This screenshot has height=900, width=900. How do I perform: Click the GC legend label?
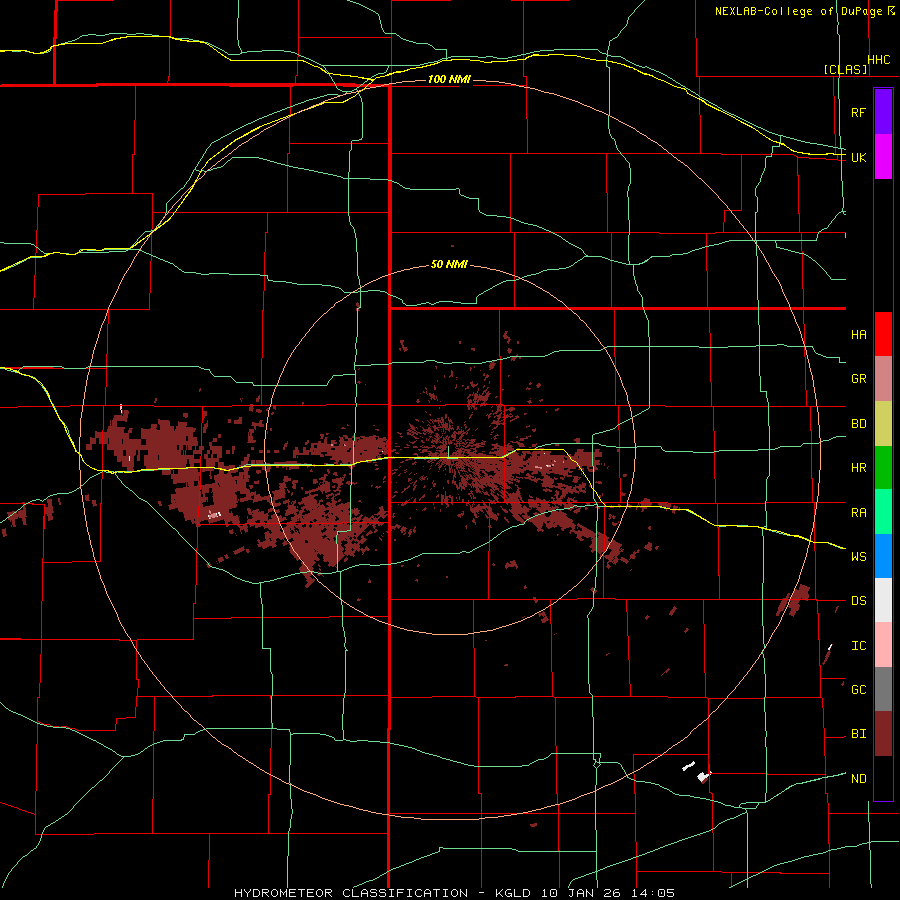point(859,689)
